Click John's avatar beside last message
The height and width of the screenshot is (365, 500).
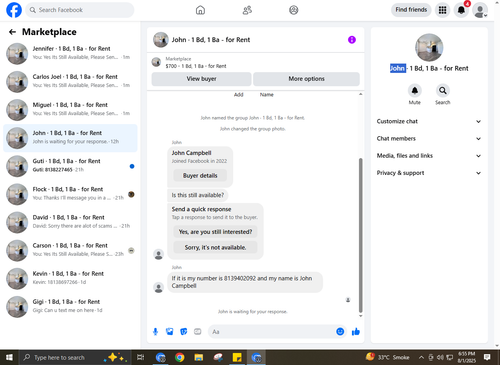tap(159, 287)
